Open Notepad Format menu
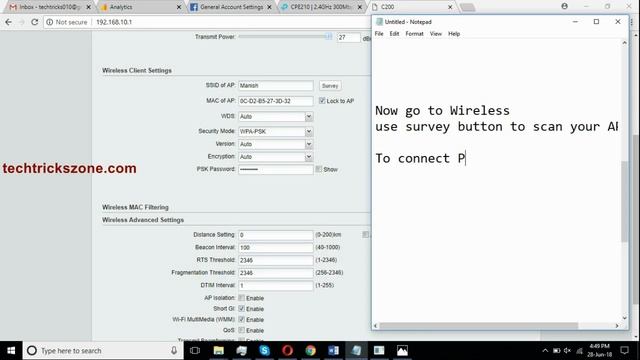Viewport: 640px width, 360px height. tap(414, 34)
